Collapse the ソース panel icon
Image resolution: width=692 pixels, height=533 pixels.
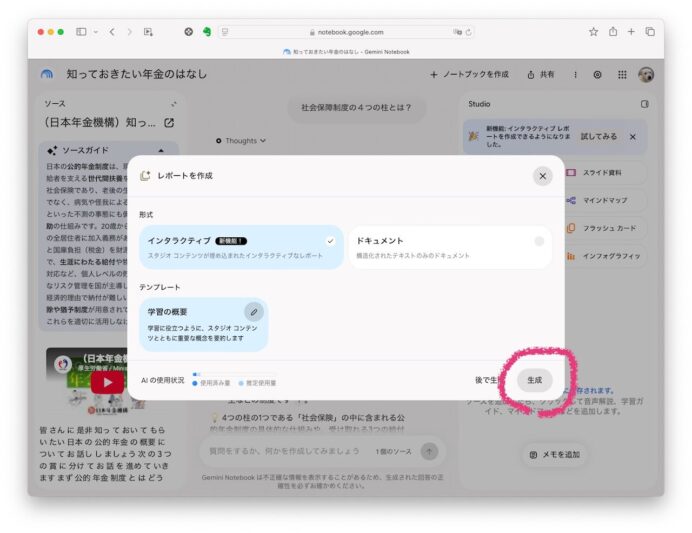[173, 104]
